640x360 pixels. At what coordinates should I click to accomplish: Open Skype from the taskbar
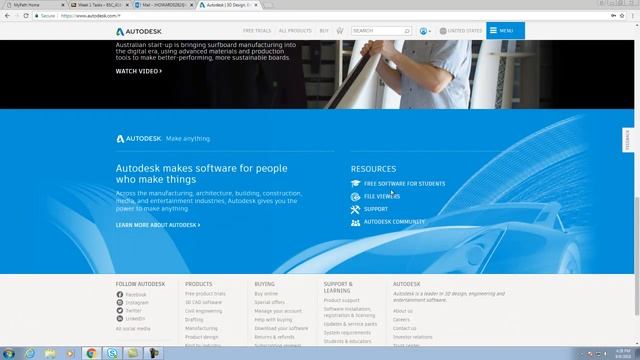pyautogui.click(x=112, y=353)
